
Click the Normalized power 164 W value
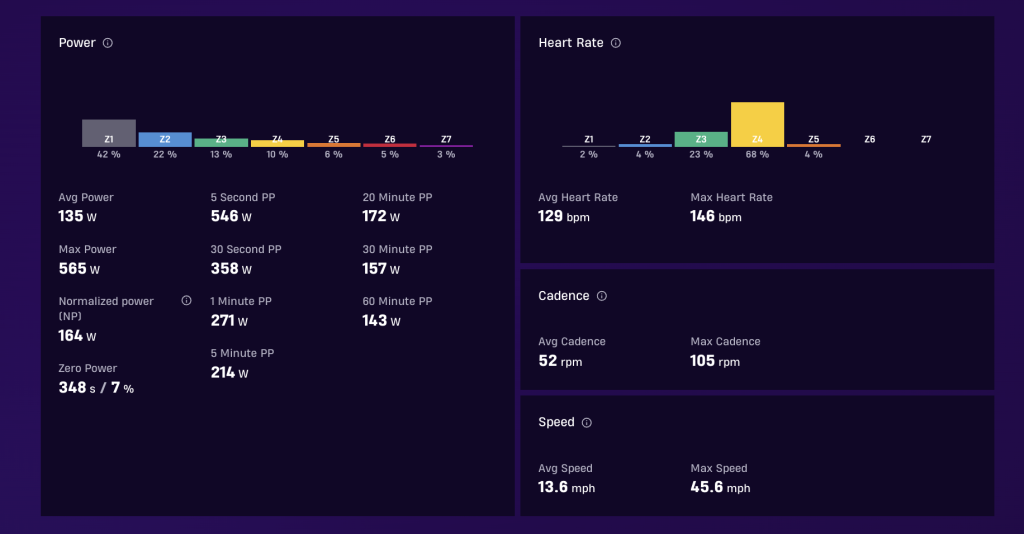tap(77, 336)
